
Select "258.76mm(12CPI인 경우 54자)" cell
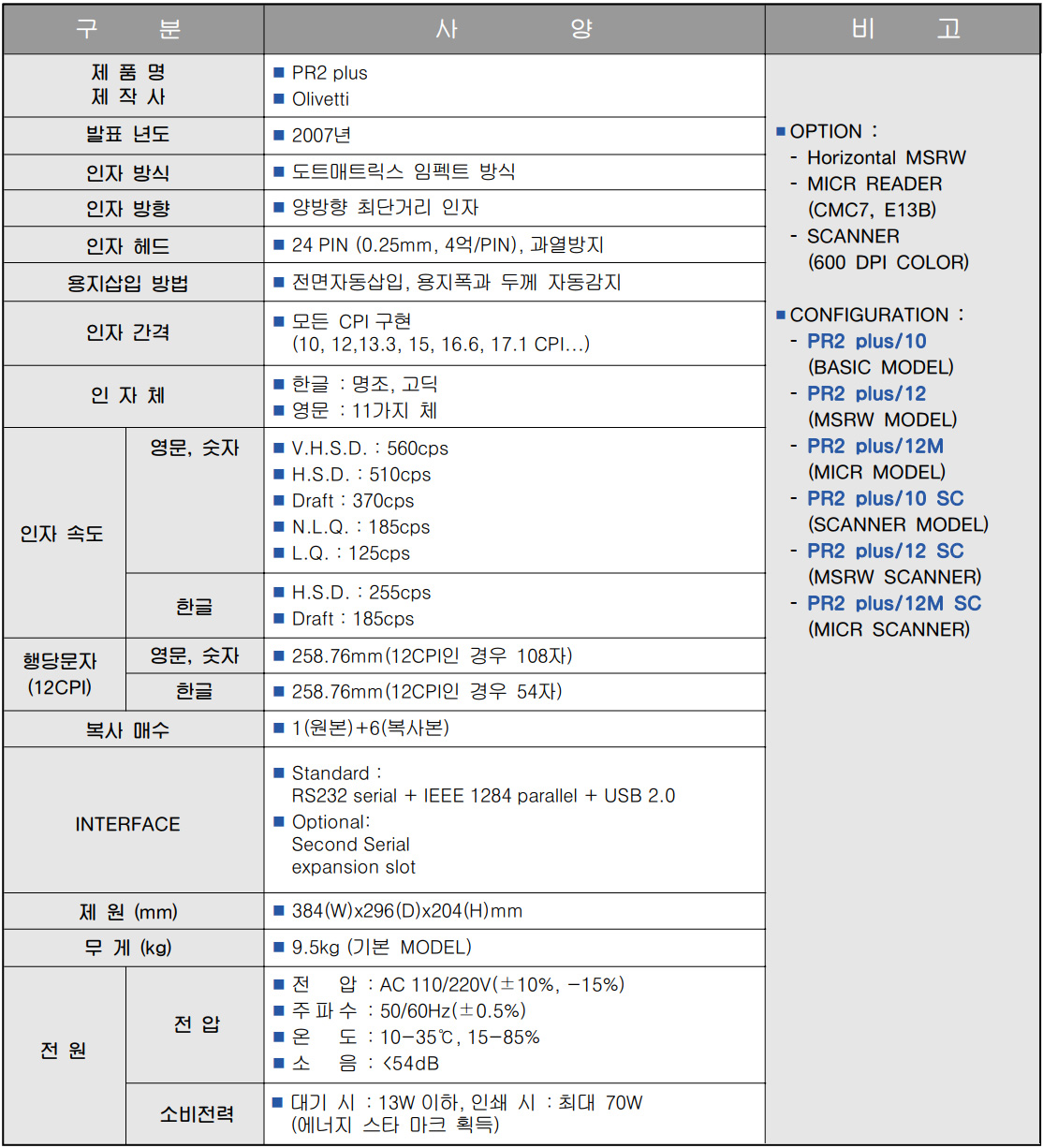pyautogui.click(x=427, y=692)
